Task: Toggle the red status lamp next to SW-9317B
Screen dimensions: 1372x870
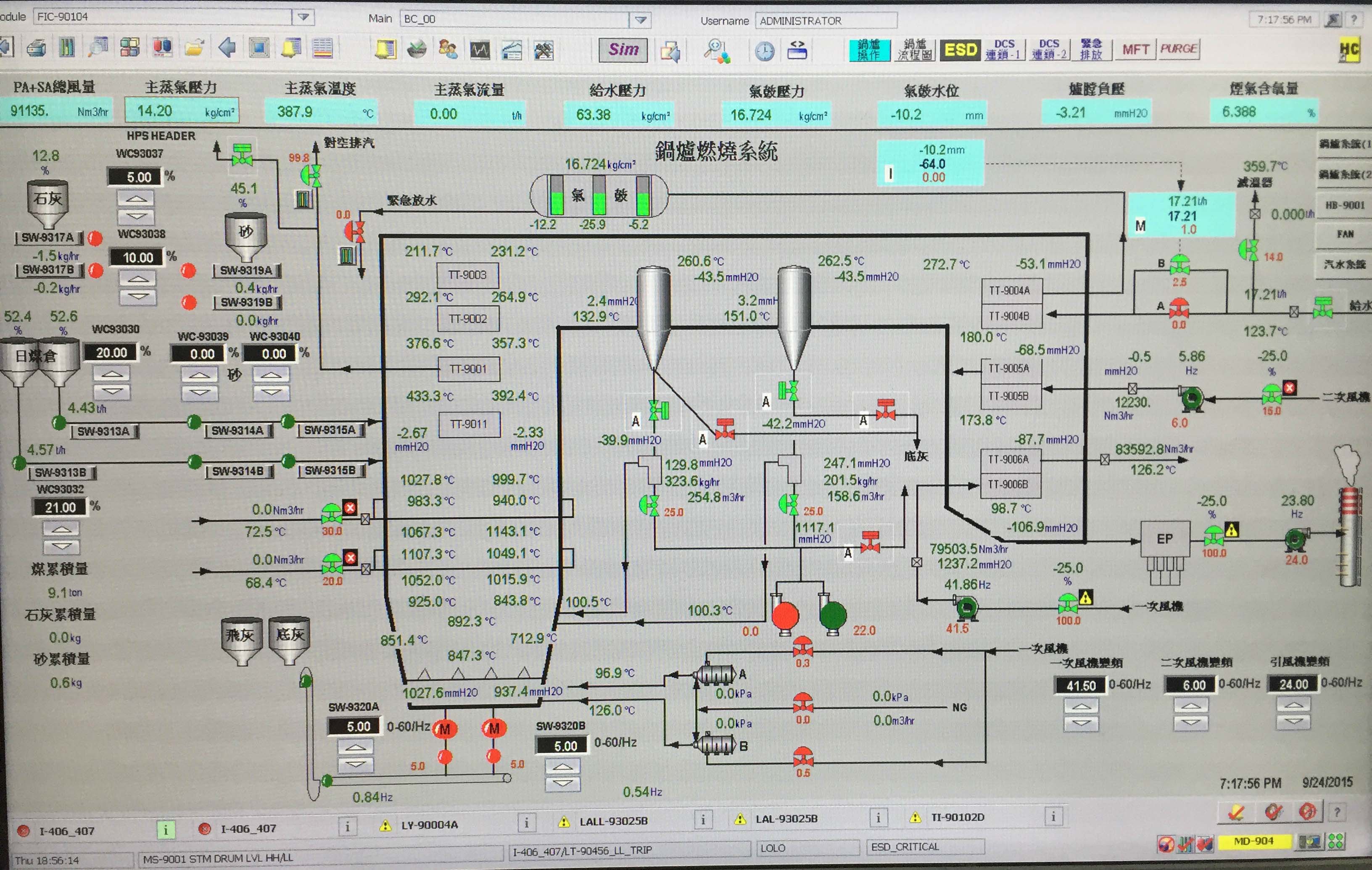Action: (x=96, y=271)
